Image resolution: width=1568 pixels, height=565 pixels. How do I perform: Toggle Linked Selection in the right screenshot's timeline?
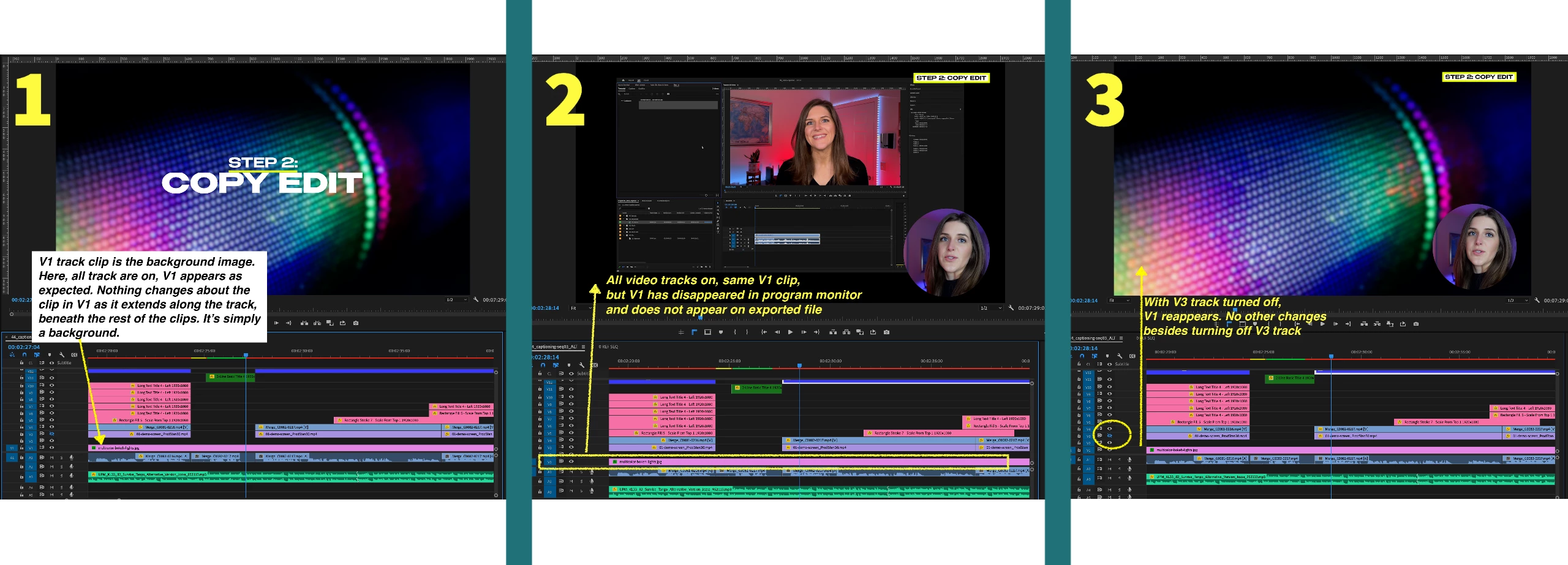[1095, 356]
